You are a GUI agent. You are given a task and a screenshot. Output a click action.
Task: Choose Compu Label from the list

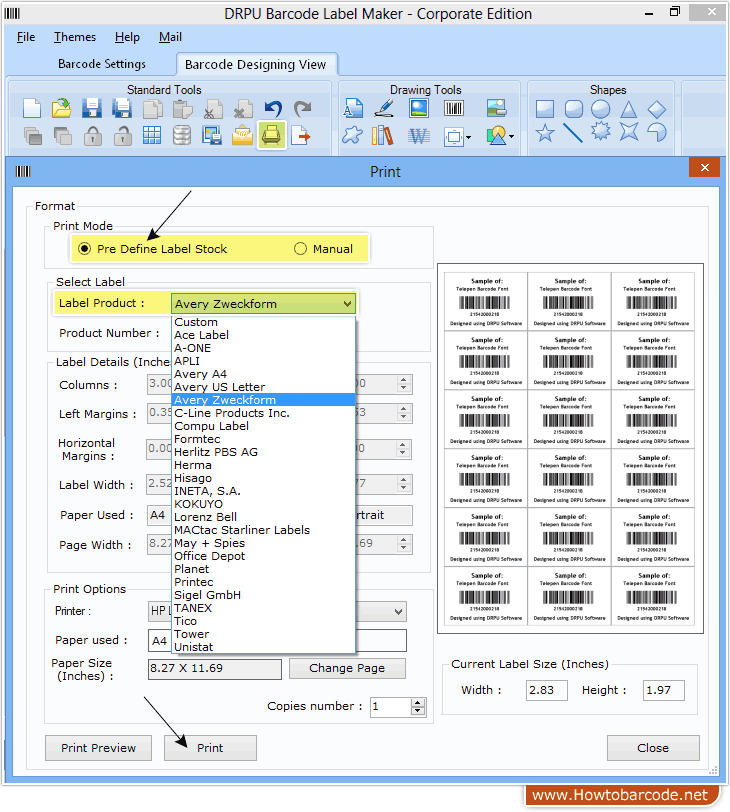tap(263, 426)
